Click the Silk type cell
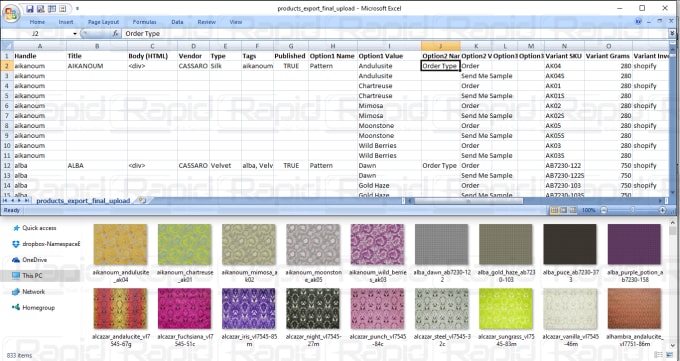The height and width of the screenshot is (361, 680). [x=225, y=66]
